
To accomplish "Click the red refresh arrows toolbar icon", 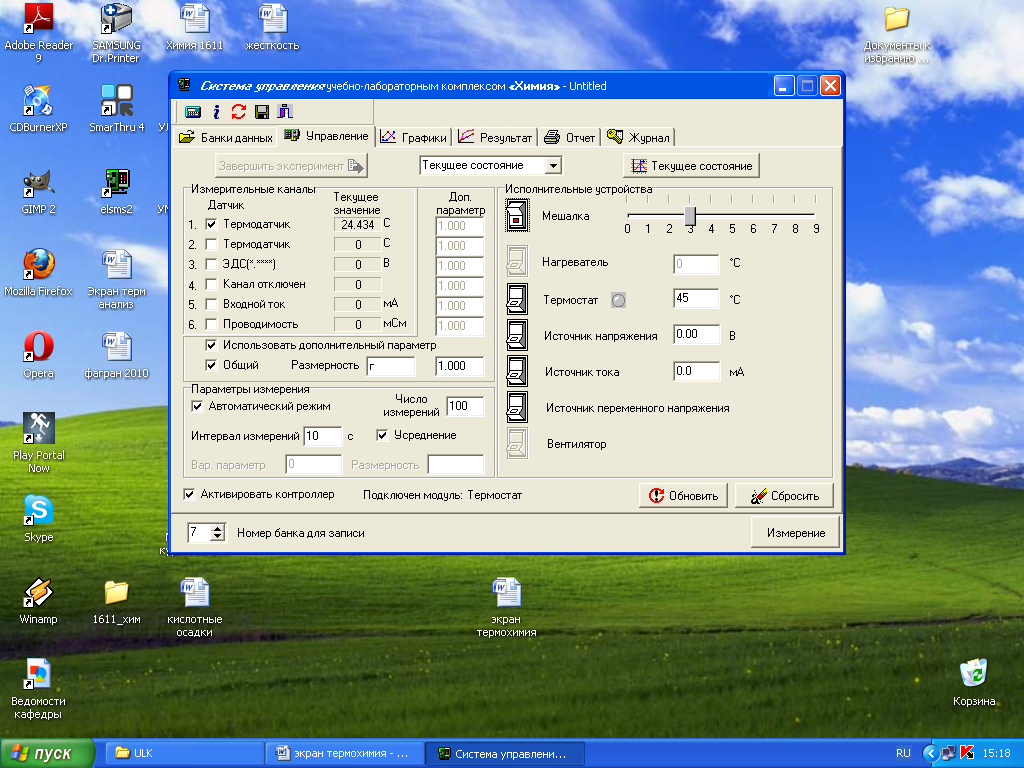I will pyautogui.click(x=238, y=112).
